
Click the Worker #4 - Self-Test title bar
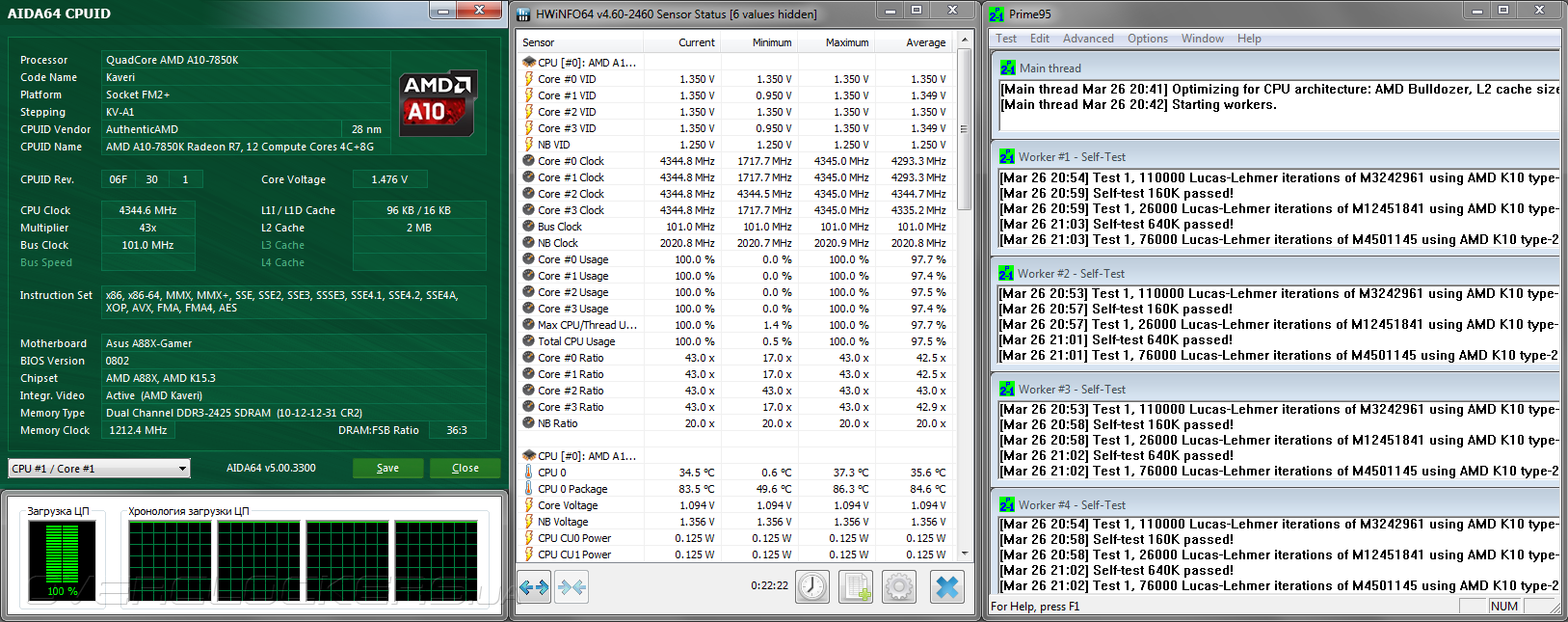click(1275, 504)
